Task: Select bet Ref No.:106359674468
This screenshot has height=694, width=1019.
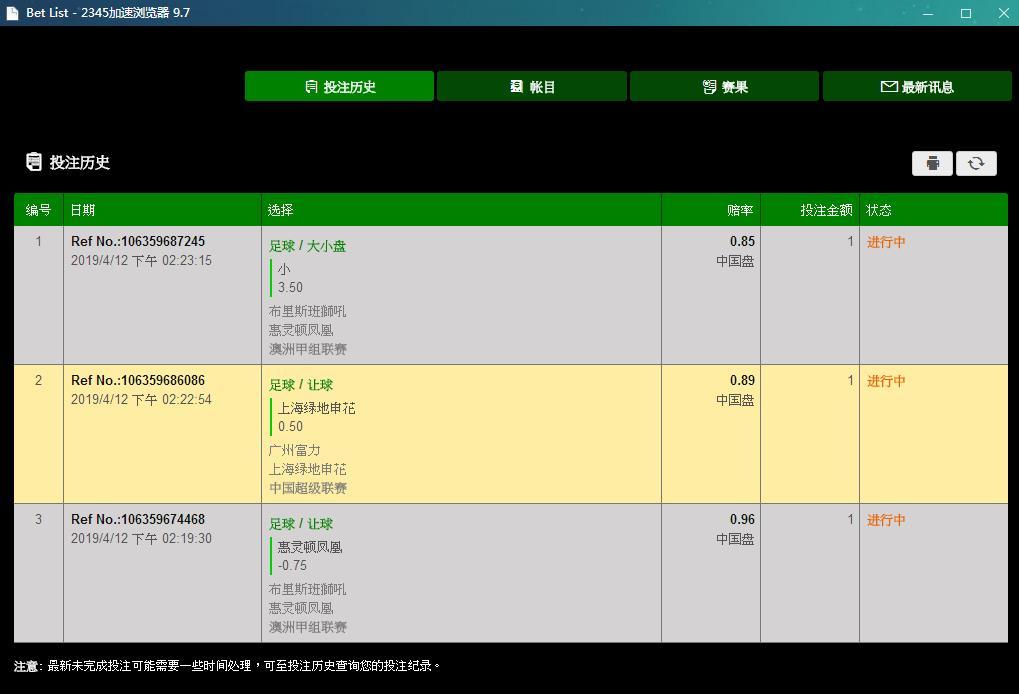Action: pyautogui.click(x=138, y=520)
